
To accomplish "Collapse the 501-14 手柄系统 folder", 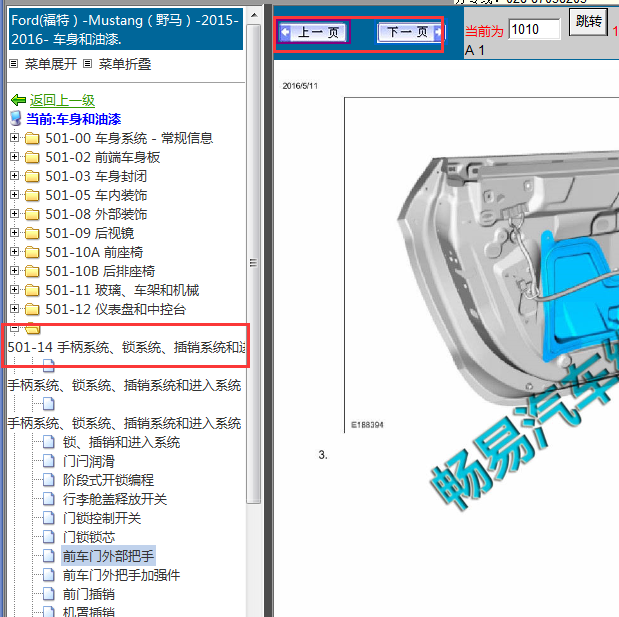I will pos(15,328).
